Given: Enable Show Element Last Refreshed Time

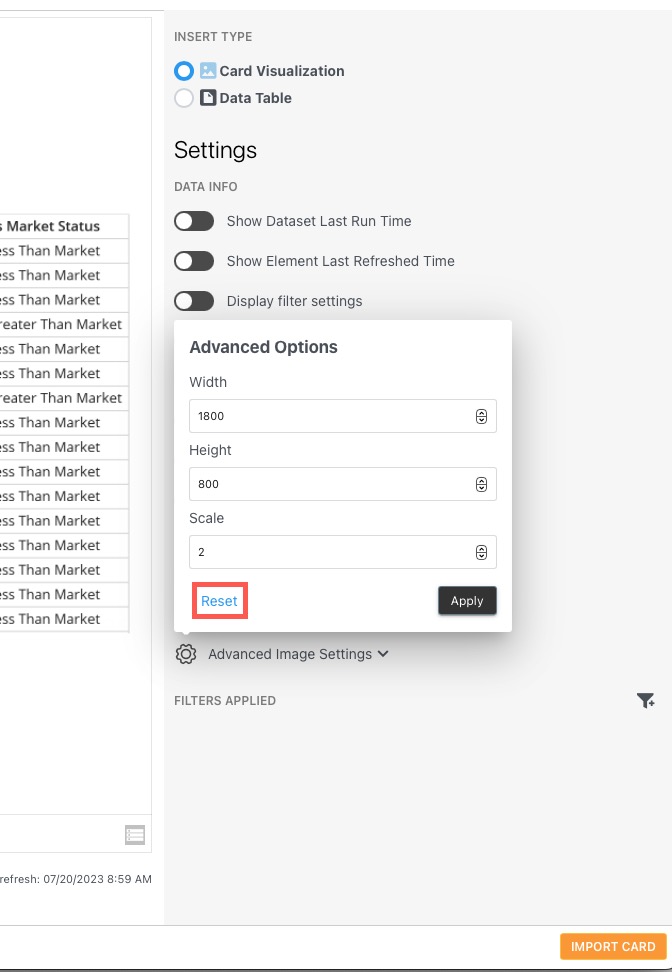Looking at the screenshot, I should tap(194, 260).
